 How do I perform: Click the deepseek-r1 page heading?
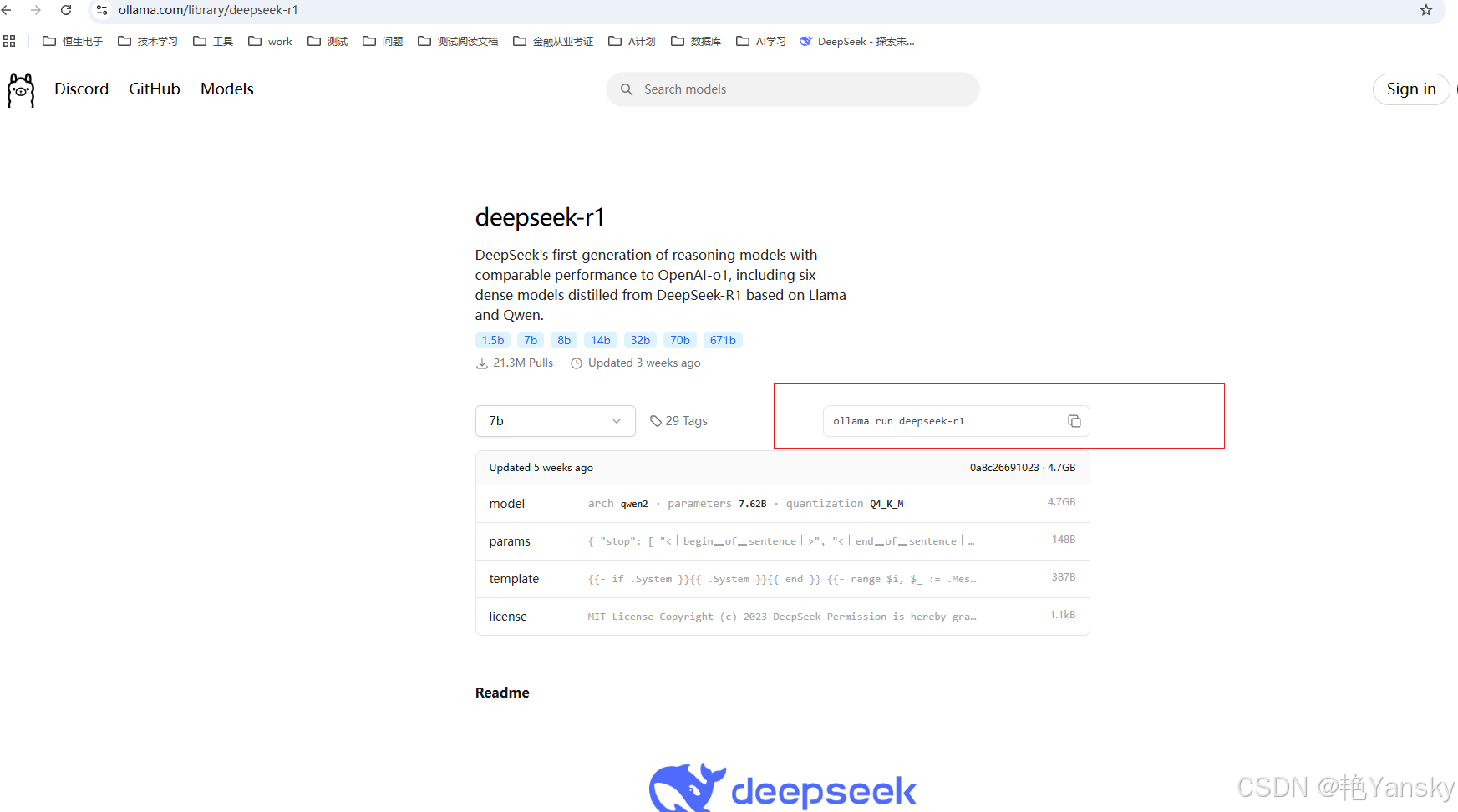540,217
